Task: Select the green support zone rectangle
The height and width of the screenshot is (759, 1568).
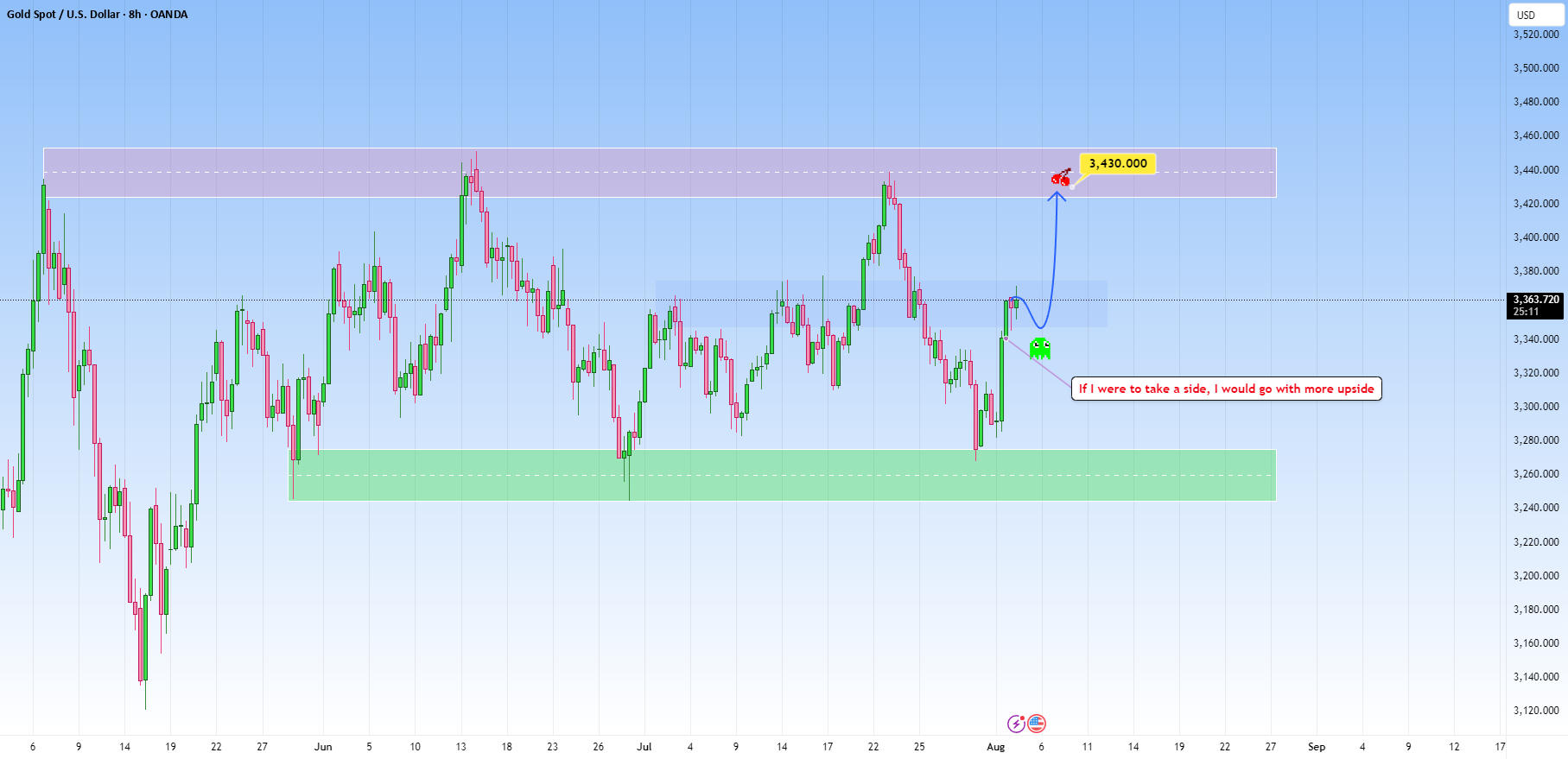Action: tap(781, 475)
